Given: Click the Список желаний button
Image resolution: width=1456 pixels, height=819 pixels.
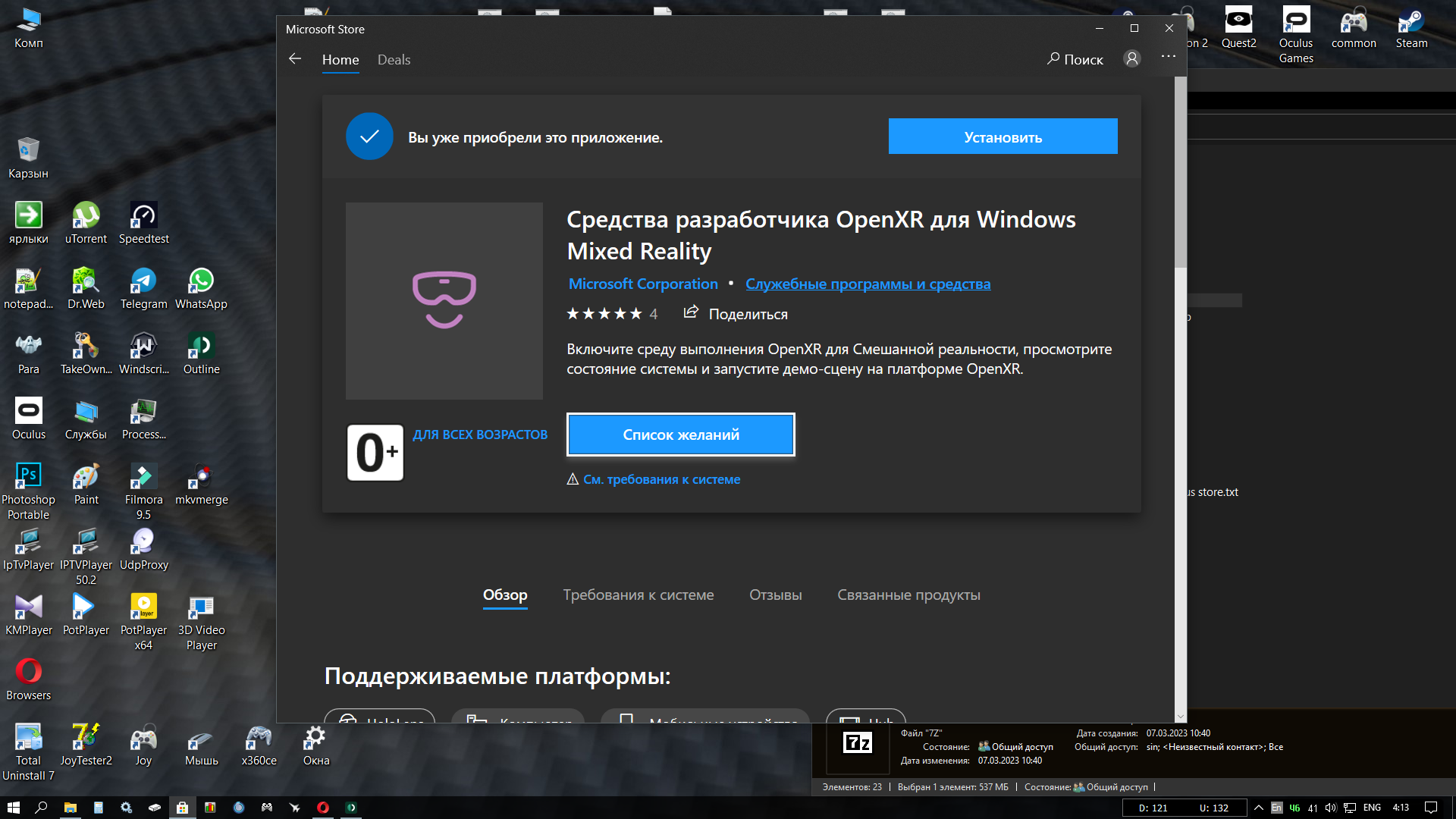Looking at the screenshot, I should [681, 435].
